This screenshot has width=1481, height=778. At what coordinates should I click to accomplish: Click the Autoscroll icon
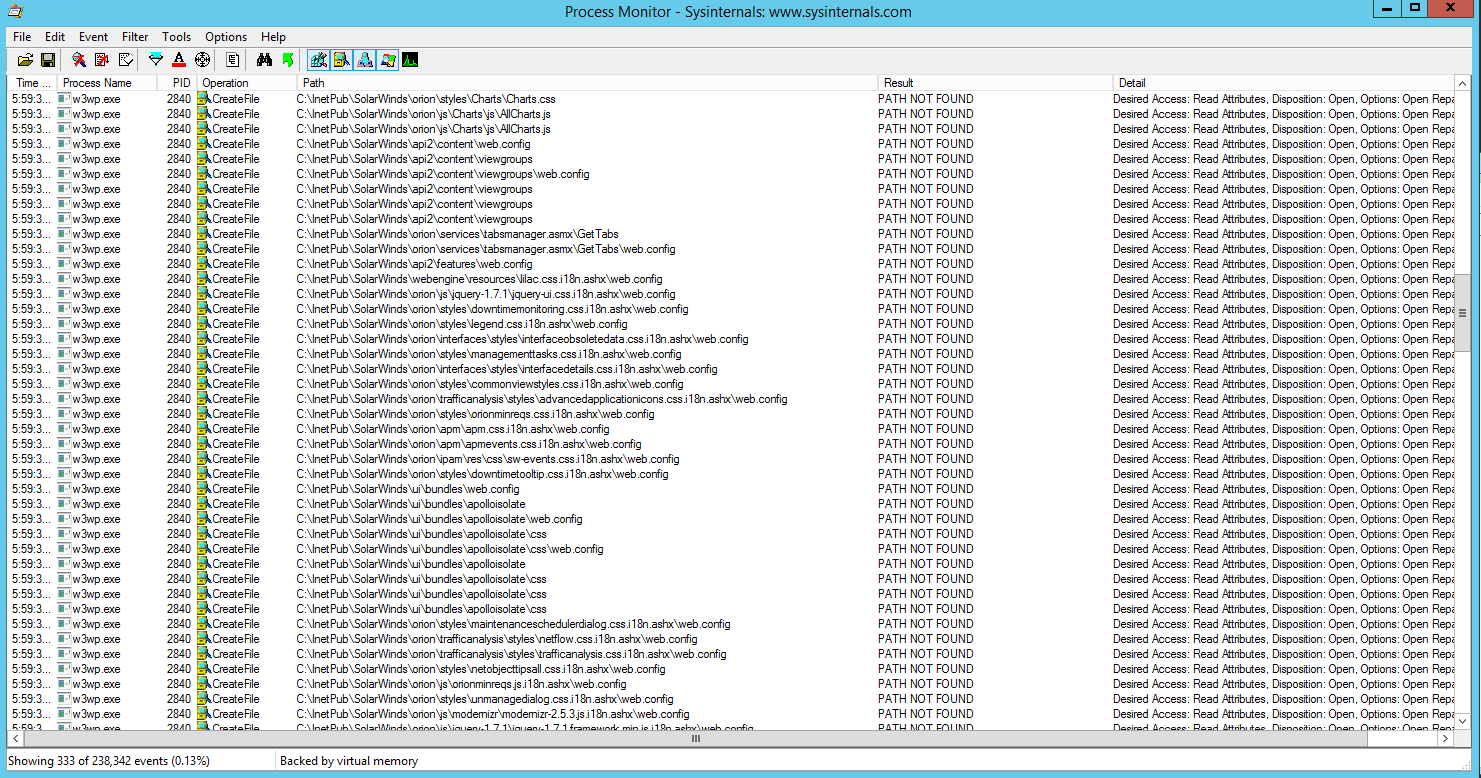(101, 59)
